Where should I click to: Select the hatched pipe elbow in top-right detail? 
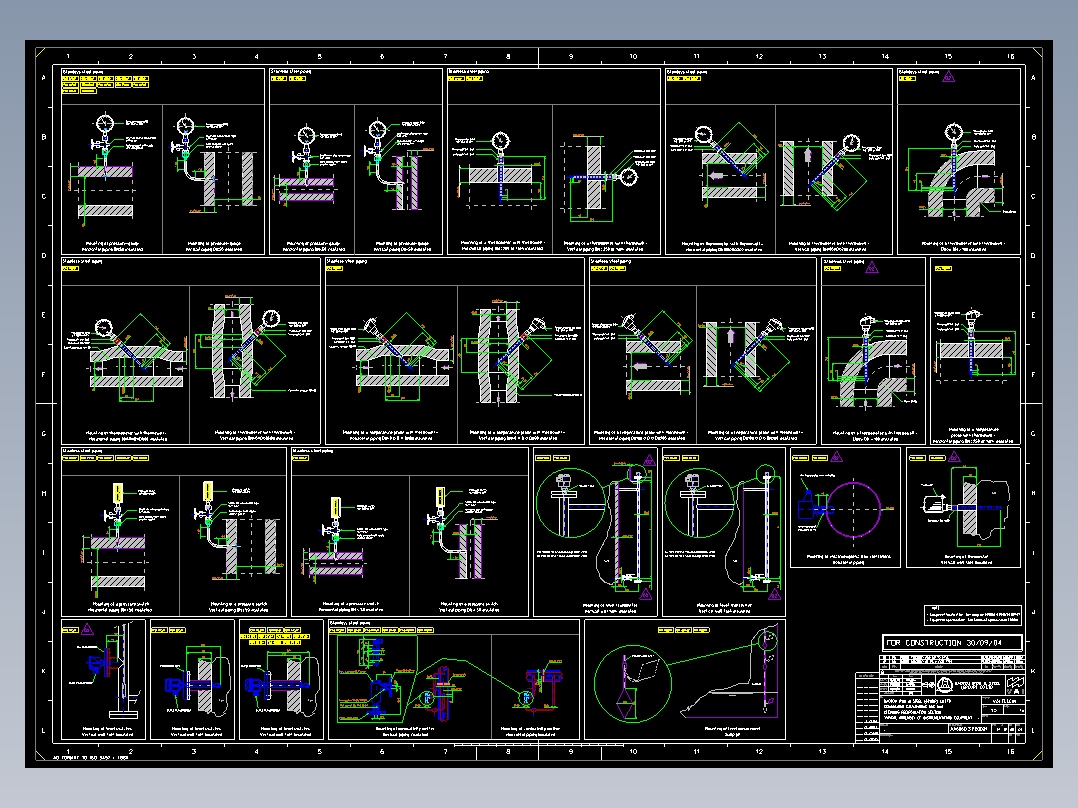tap(961, 184)
